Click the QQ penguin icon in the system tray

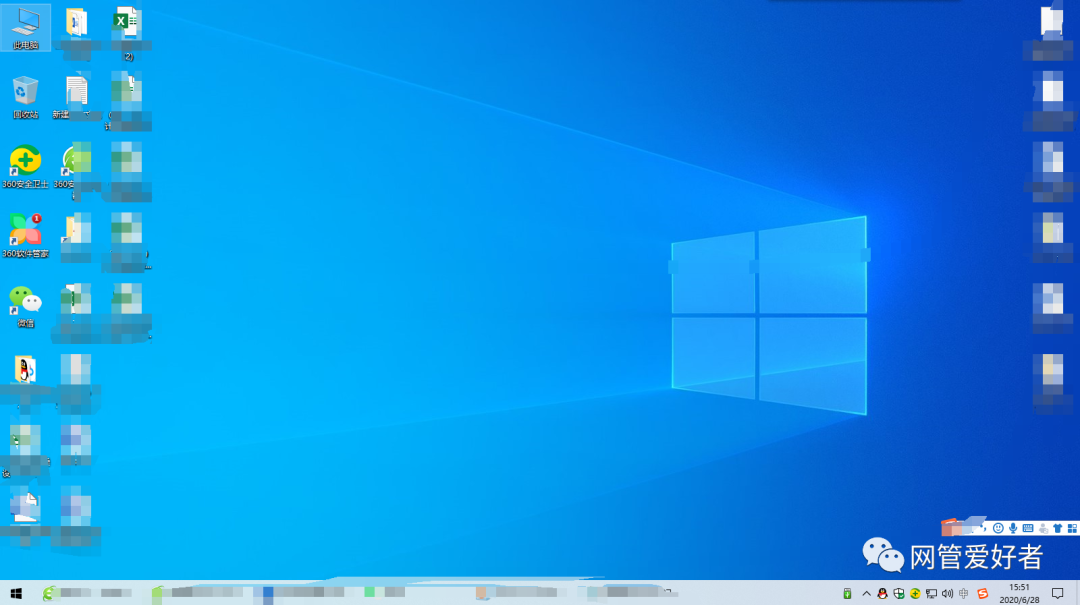tap(882, 593)
